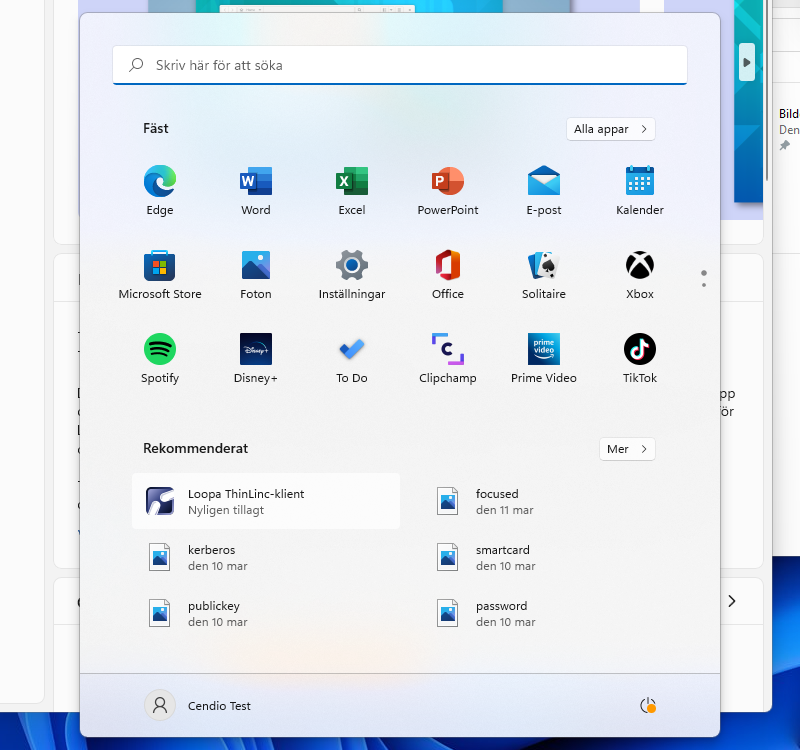800x750 pixels.
Task: Open the Solitaire game
Action: [543, 274]
